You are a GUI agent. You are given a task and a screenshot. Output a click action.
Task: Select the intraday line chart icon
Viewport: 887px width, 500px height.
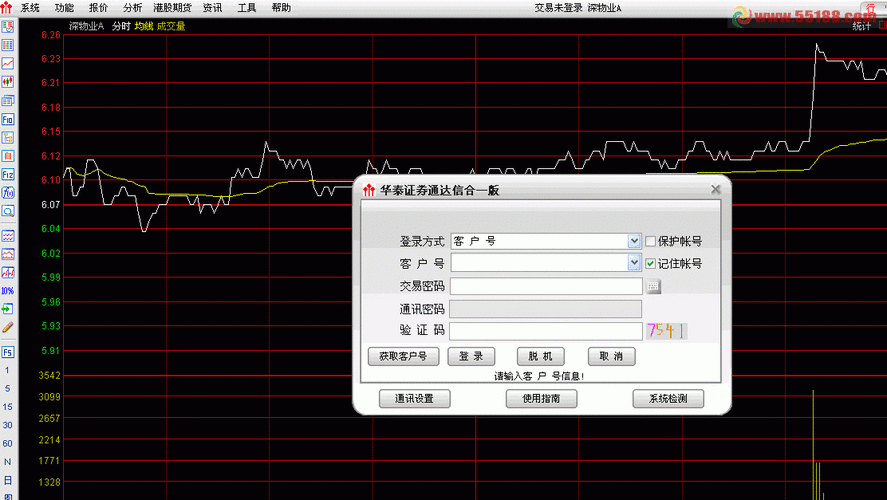tap(7, 63)
